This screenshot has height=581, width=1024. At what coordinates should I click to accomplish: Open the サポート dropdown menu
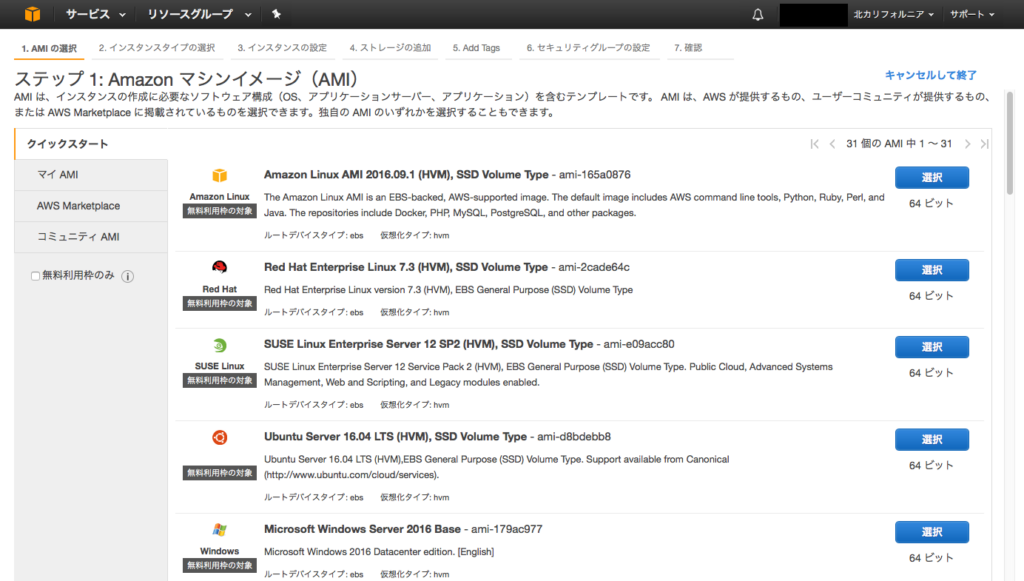click(x=972, y=14)
